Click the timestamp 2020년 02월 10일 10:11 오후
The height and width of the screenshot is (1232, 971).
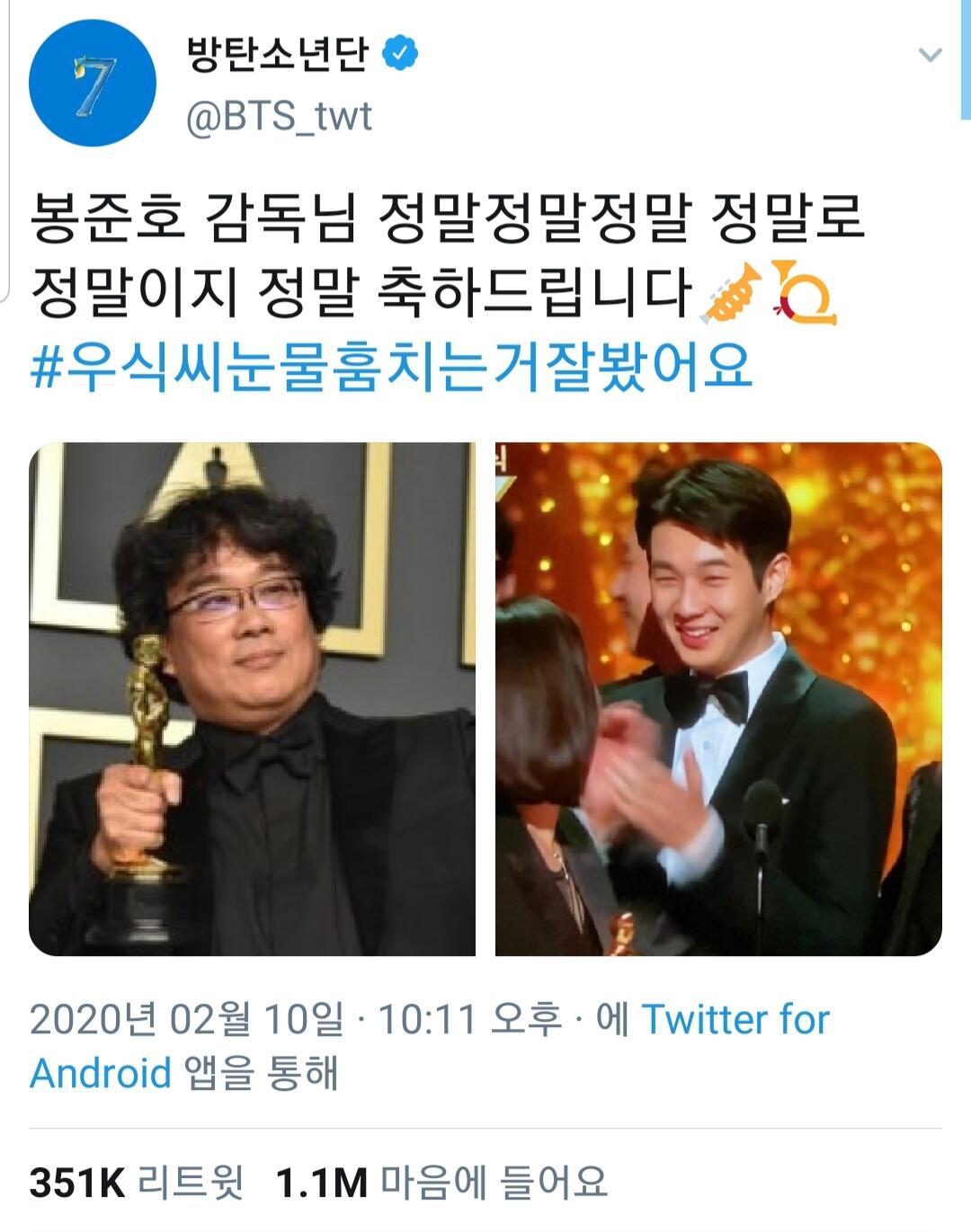[x=295, y=1019]
